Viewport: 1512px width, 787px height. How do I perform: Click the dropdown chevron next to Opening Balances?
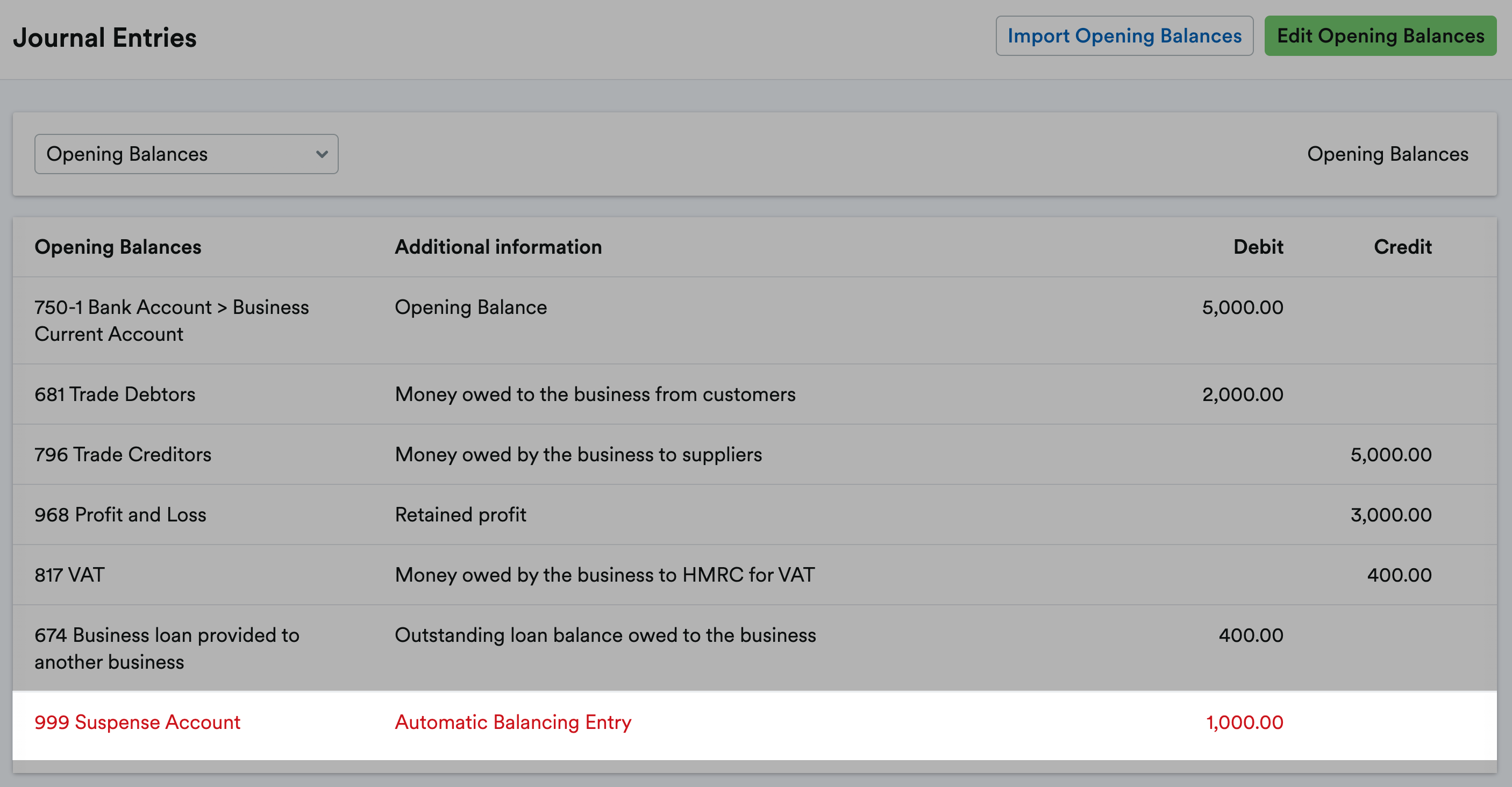click(x=320, y=154)
